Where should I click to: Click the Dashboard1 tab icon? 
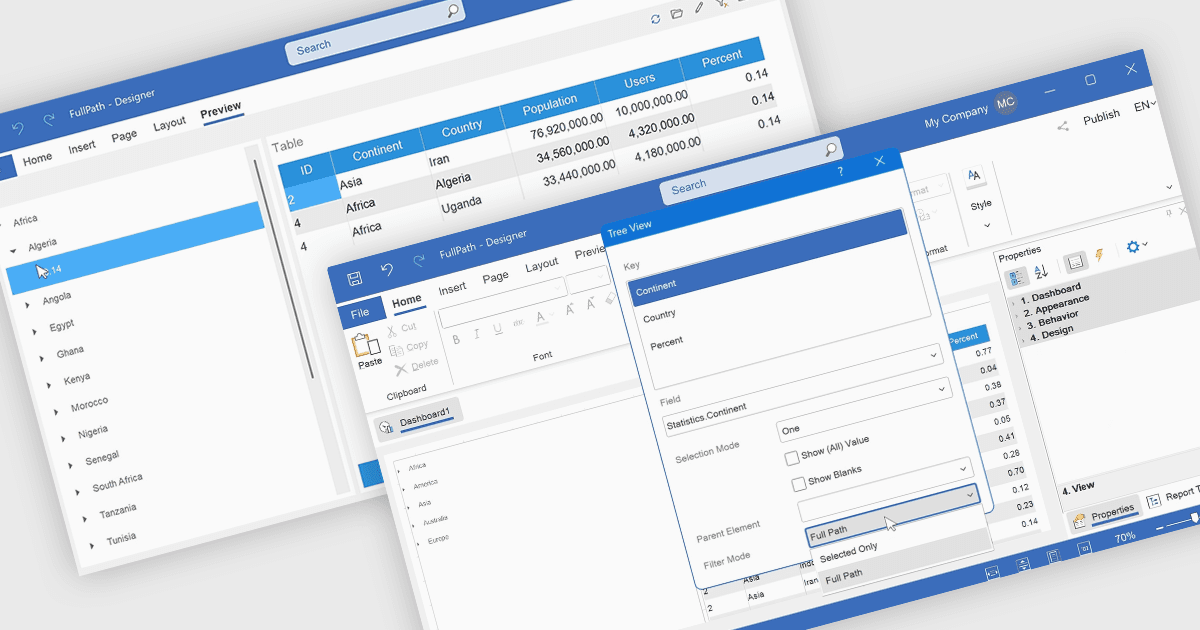[x=385, y=427]
